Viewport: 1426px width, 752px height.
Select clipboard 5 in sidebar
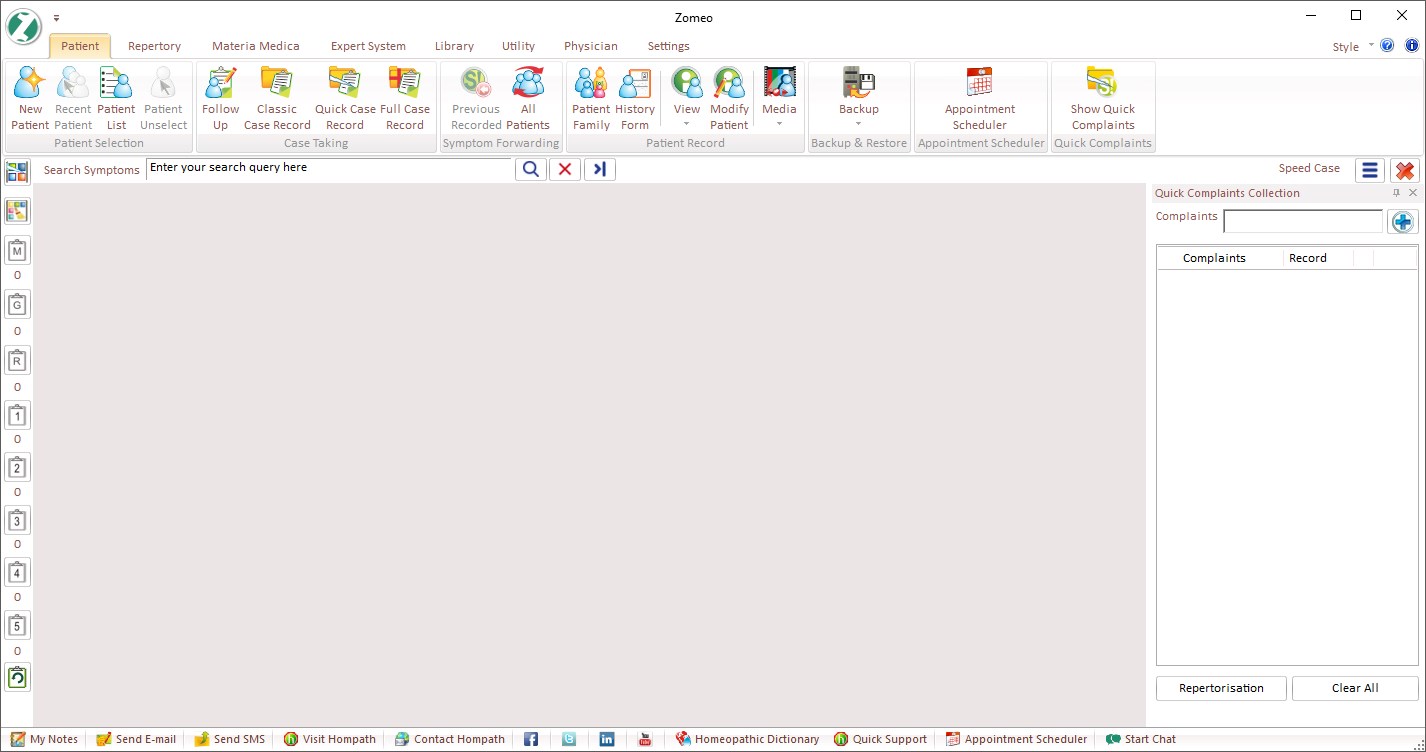(17, 625)
